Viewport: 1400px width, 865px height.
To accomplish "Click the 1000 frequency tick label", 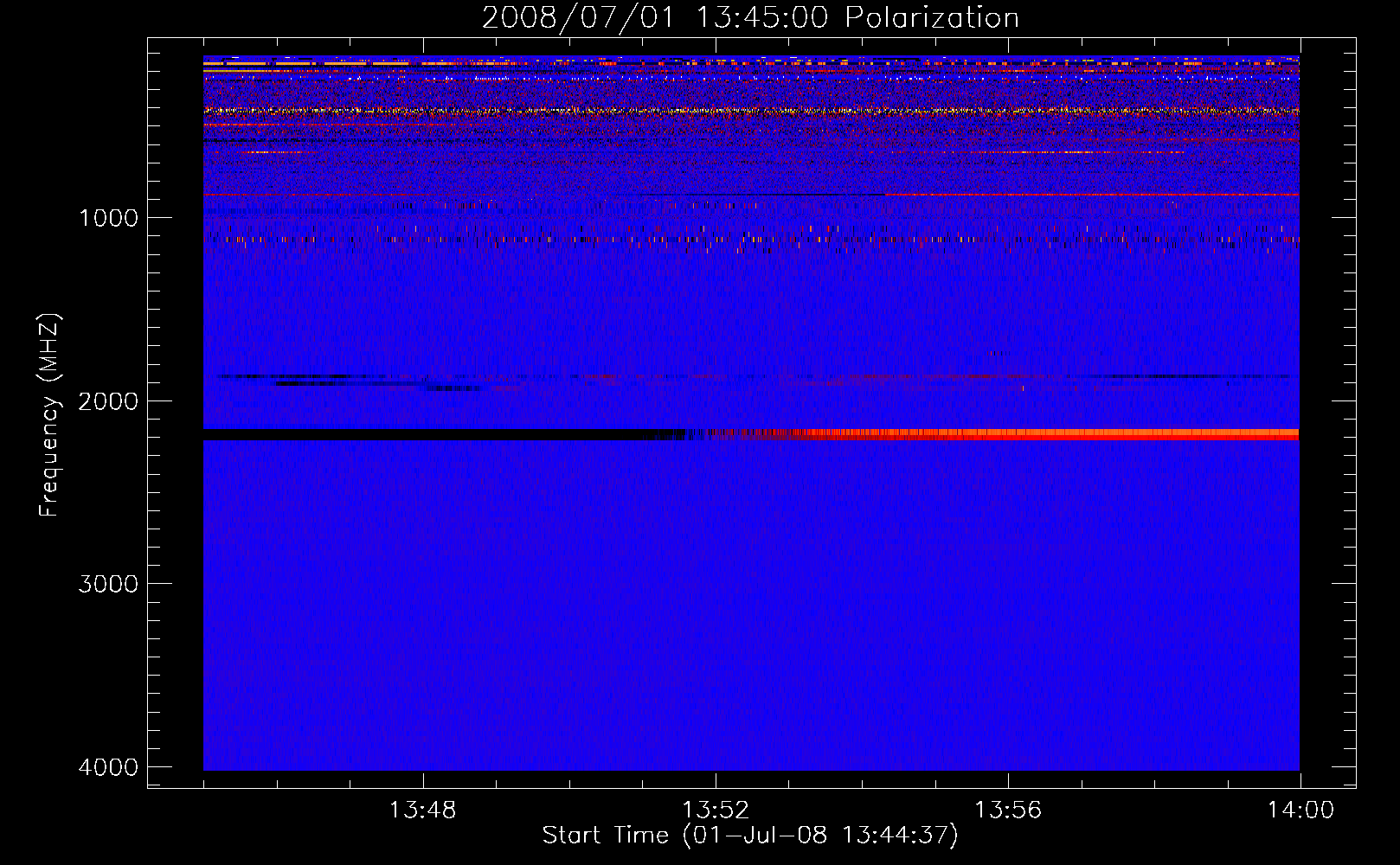I will [108, 218].
